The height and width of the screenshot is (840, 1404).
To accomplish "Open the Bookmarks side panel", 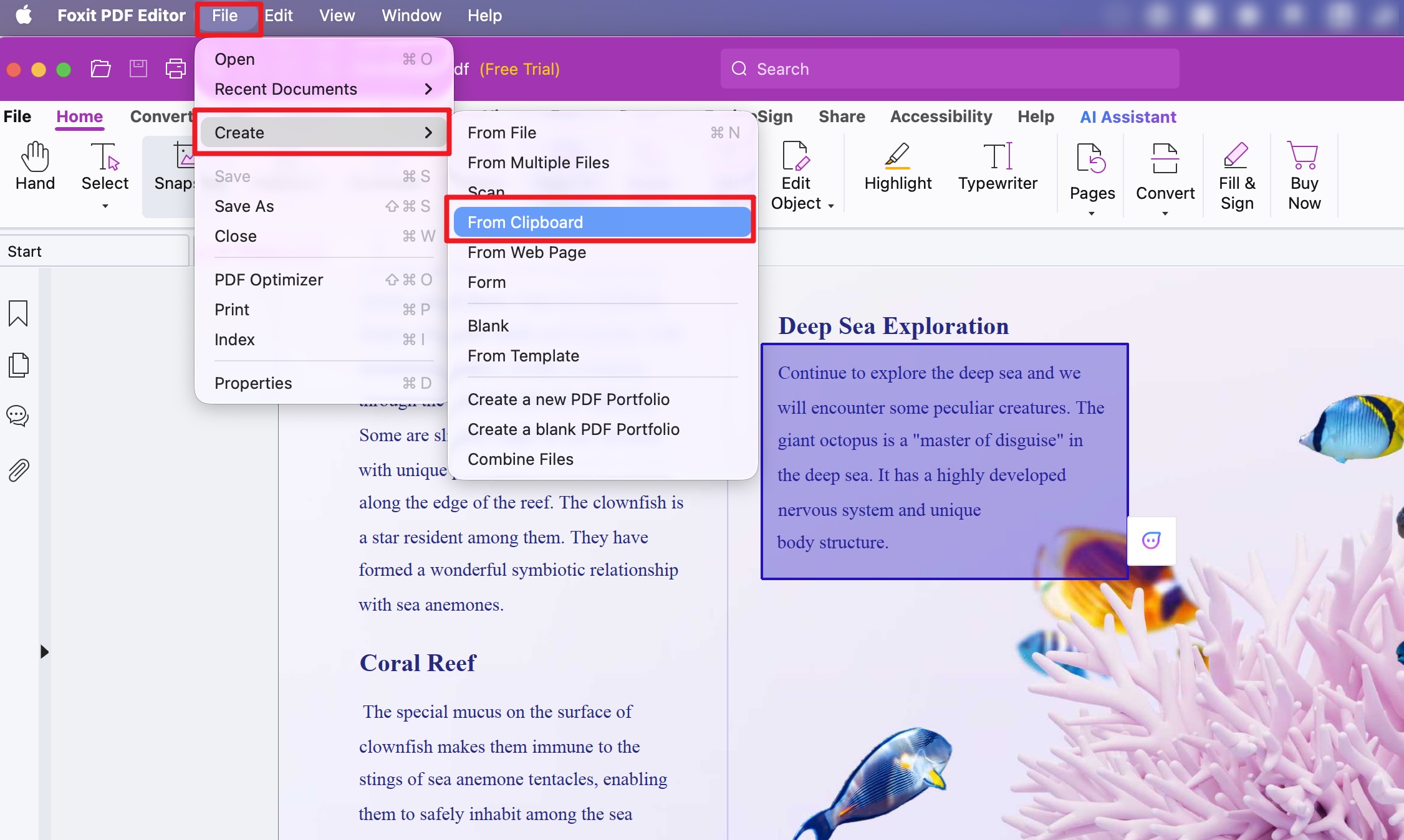I will pyautogui.click(x=18, y=313).
